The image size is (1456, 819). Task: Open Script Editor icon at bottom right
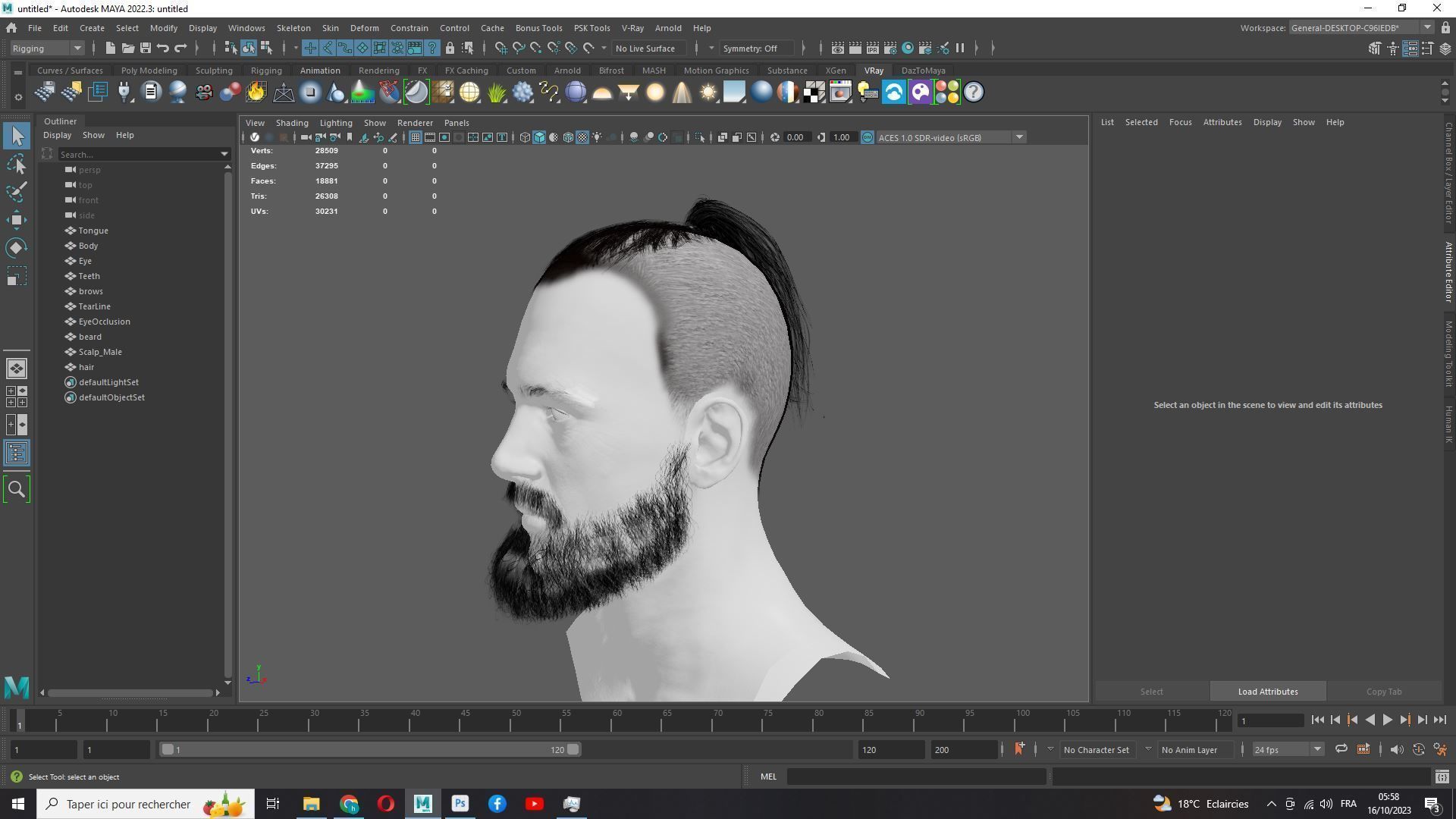1442,777
